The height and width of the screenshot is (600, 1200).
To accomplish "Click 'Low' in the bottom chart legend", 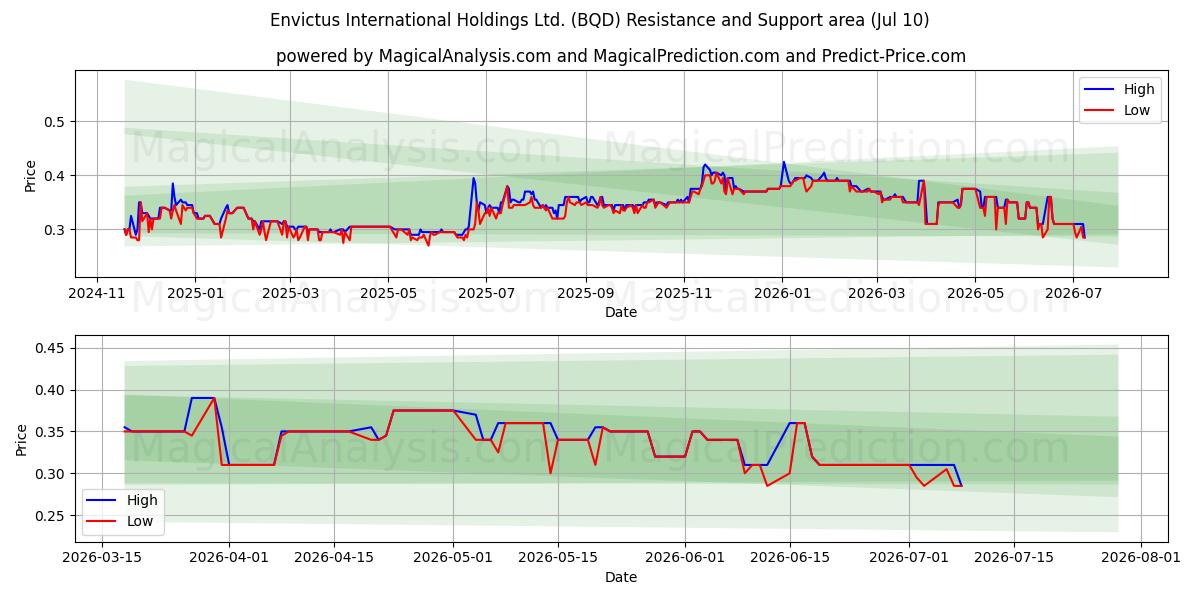I will pos(140,521).
